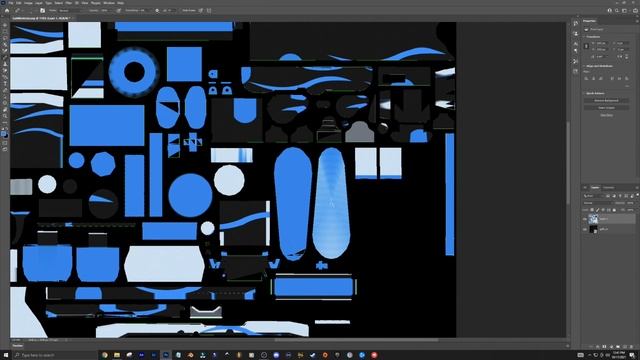Select the Lasso tool
Viewport: 640px width, 360px height.
[5, 38]
